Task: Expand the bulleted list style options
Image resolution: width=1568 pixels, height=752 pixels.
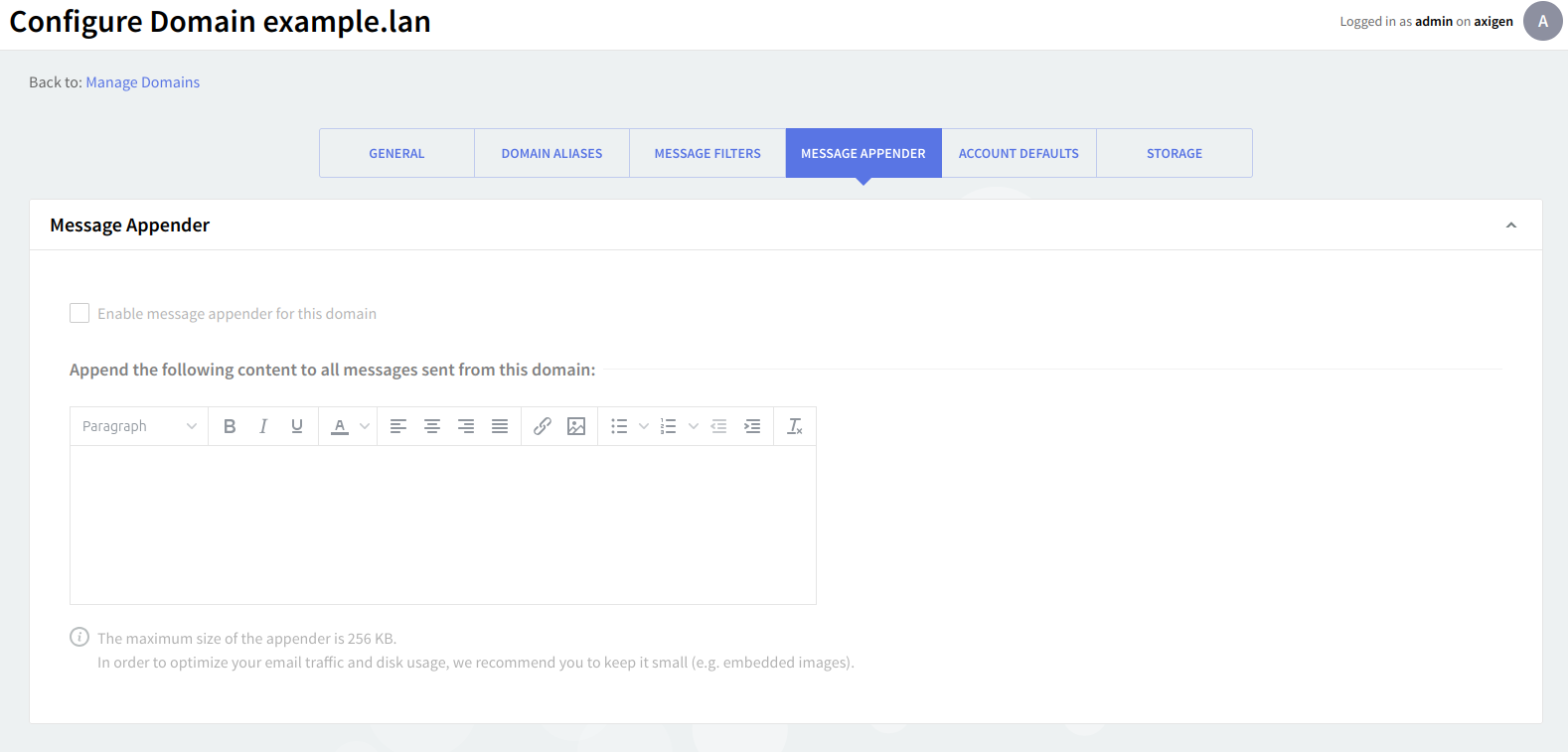Action: click(644, 426)
